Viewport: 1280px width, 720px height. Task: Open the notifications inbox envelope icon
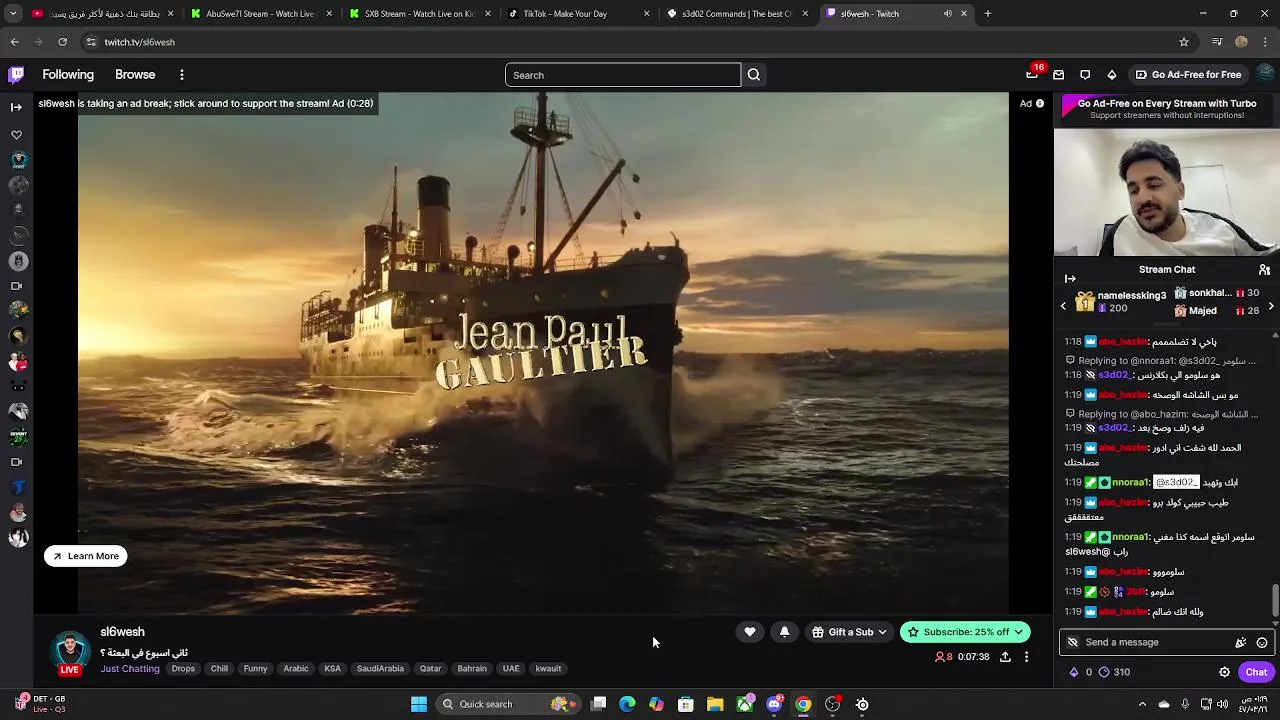(x=1058, y=75)
